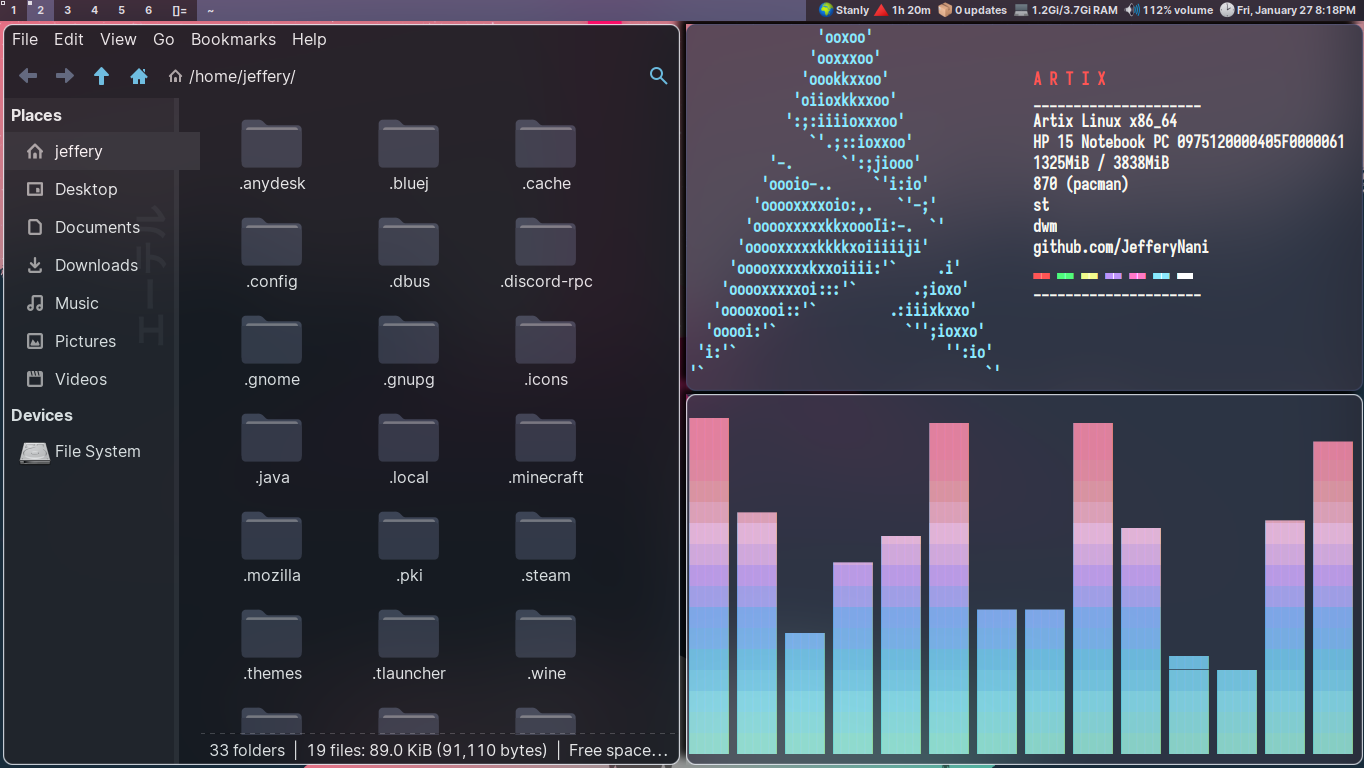Switch to dwm workspace tag 3
Viewport: 1364px width, 768px height.
pos(67,10)
